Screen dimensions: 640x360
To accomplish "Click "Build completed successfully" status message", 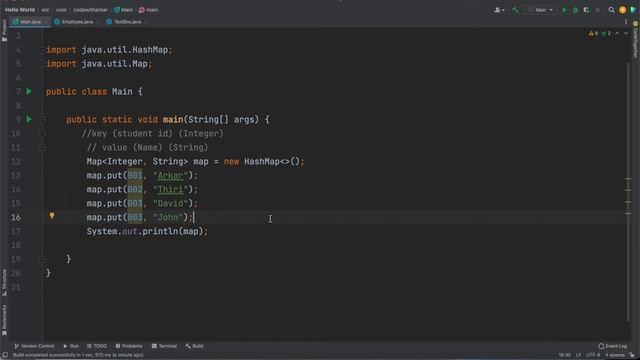I will (x=78, y=355).
